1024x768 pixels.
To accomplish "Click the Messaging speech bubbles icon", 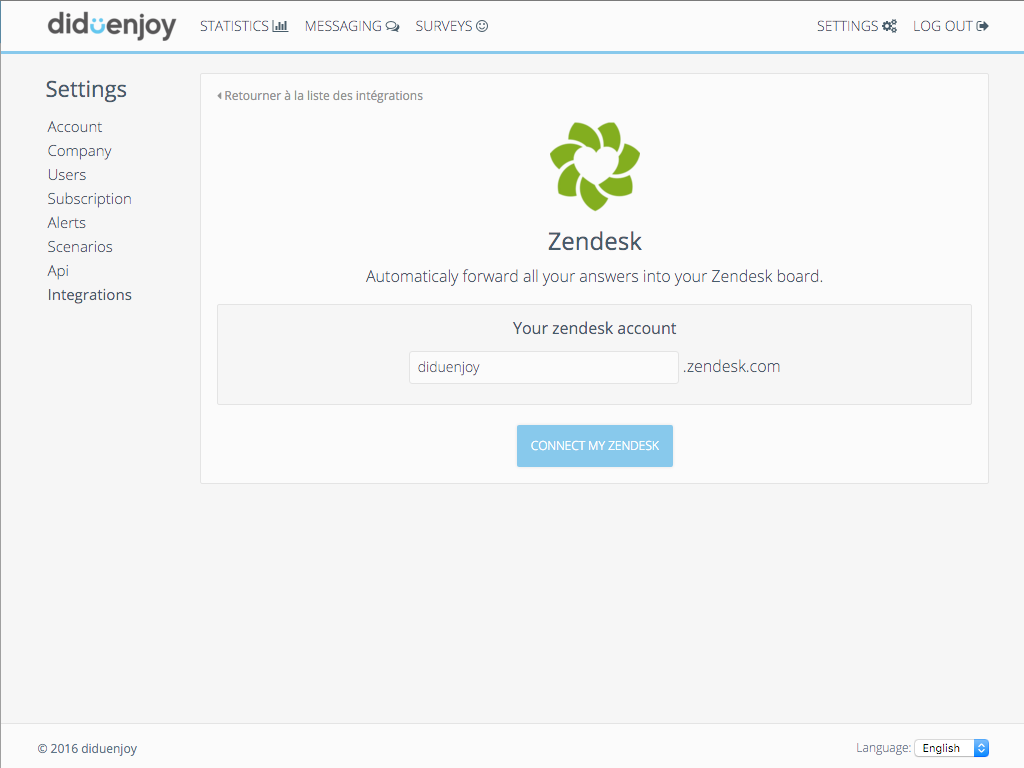I will click(392, 27).
